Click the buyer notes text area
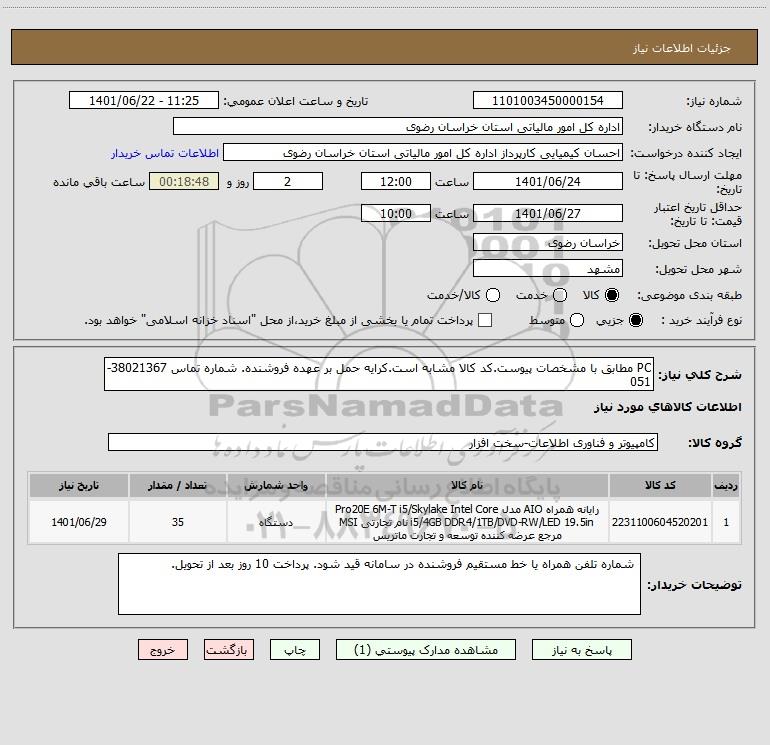Viewport: 770px width, 745px height. [379, 584]
